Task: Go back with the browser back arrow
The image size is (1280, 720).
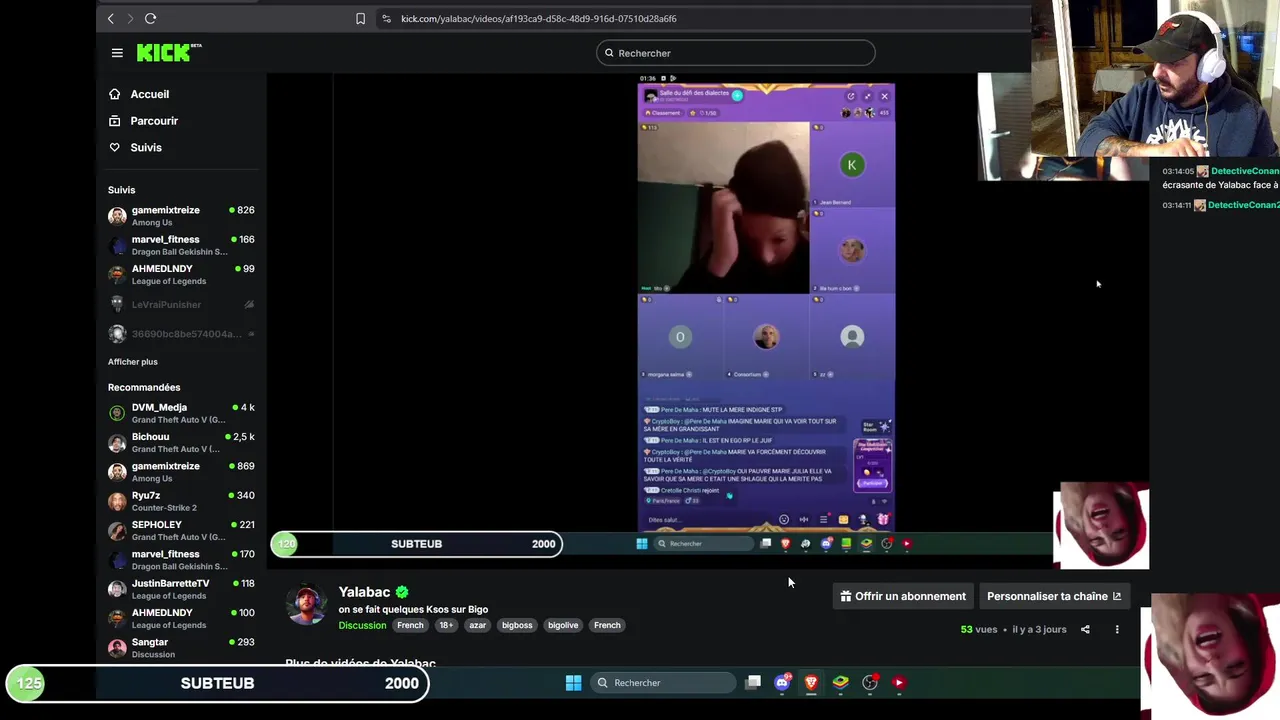Action: (x=111, y=18)
